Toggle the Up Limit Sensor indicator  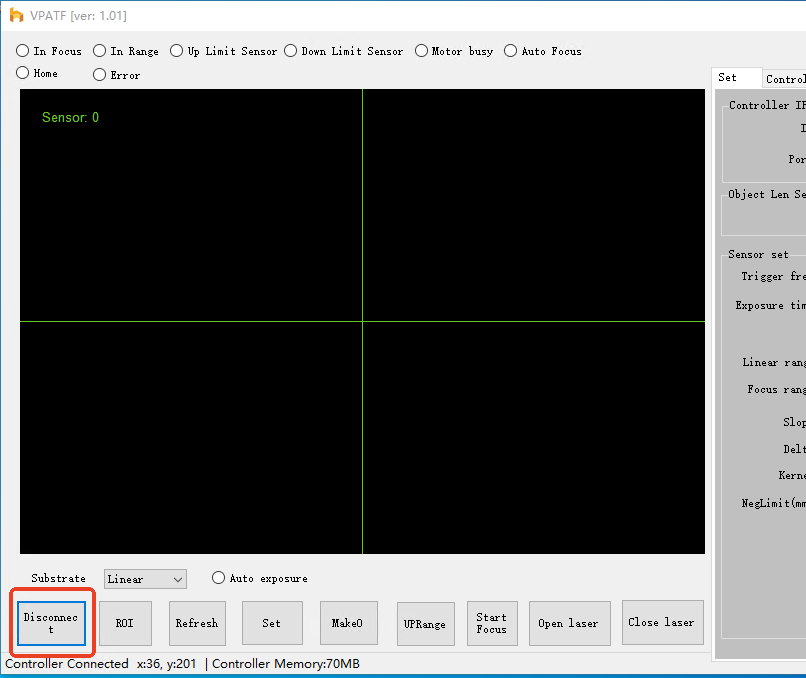[x=177, y=51]
